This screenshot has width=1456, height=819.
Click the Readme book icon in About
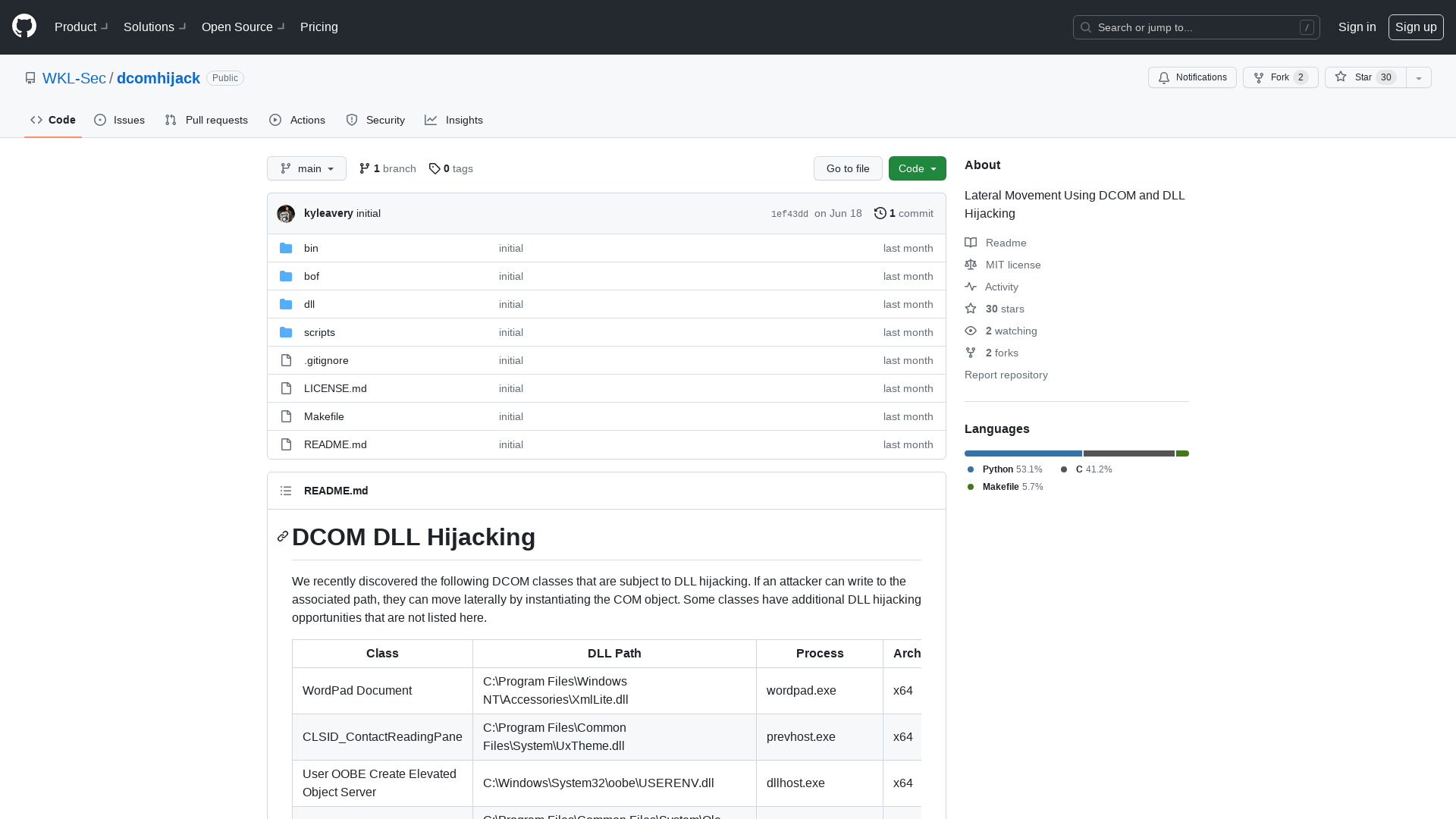(x=971, y=243)
